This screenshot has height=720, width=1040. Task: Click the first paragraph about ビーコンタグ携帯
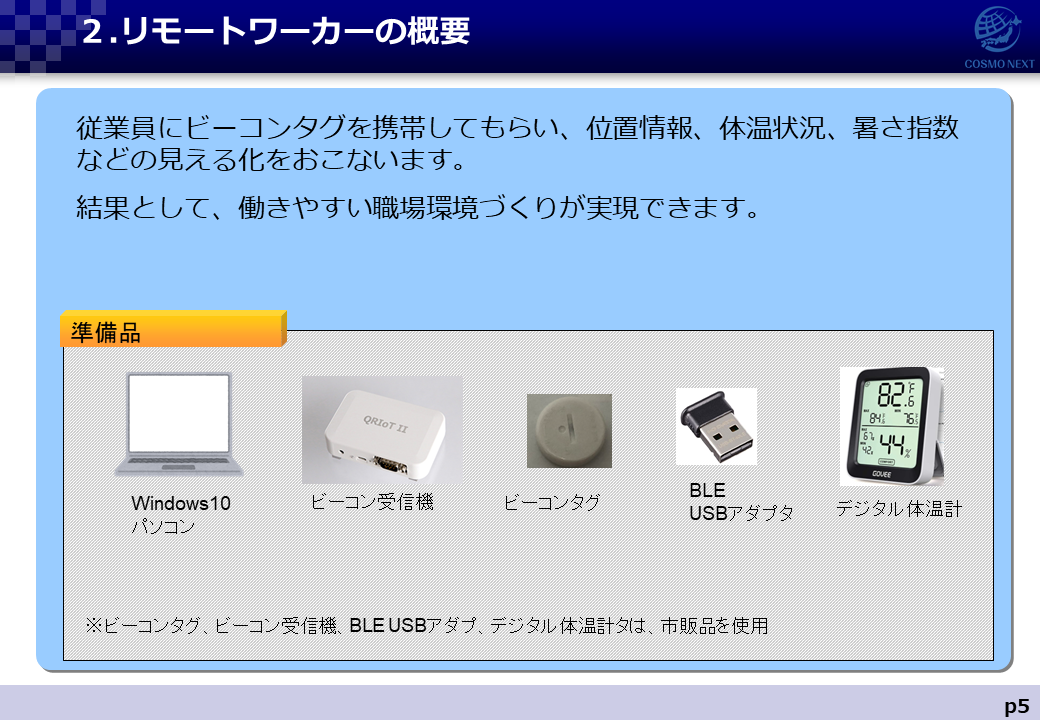coord(517,143)
